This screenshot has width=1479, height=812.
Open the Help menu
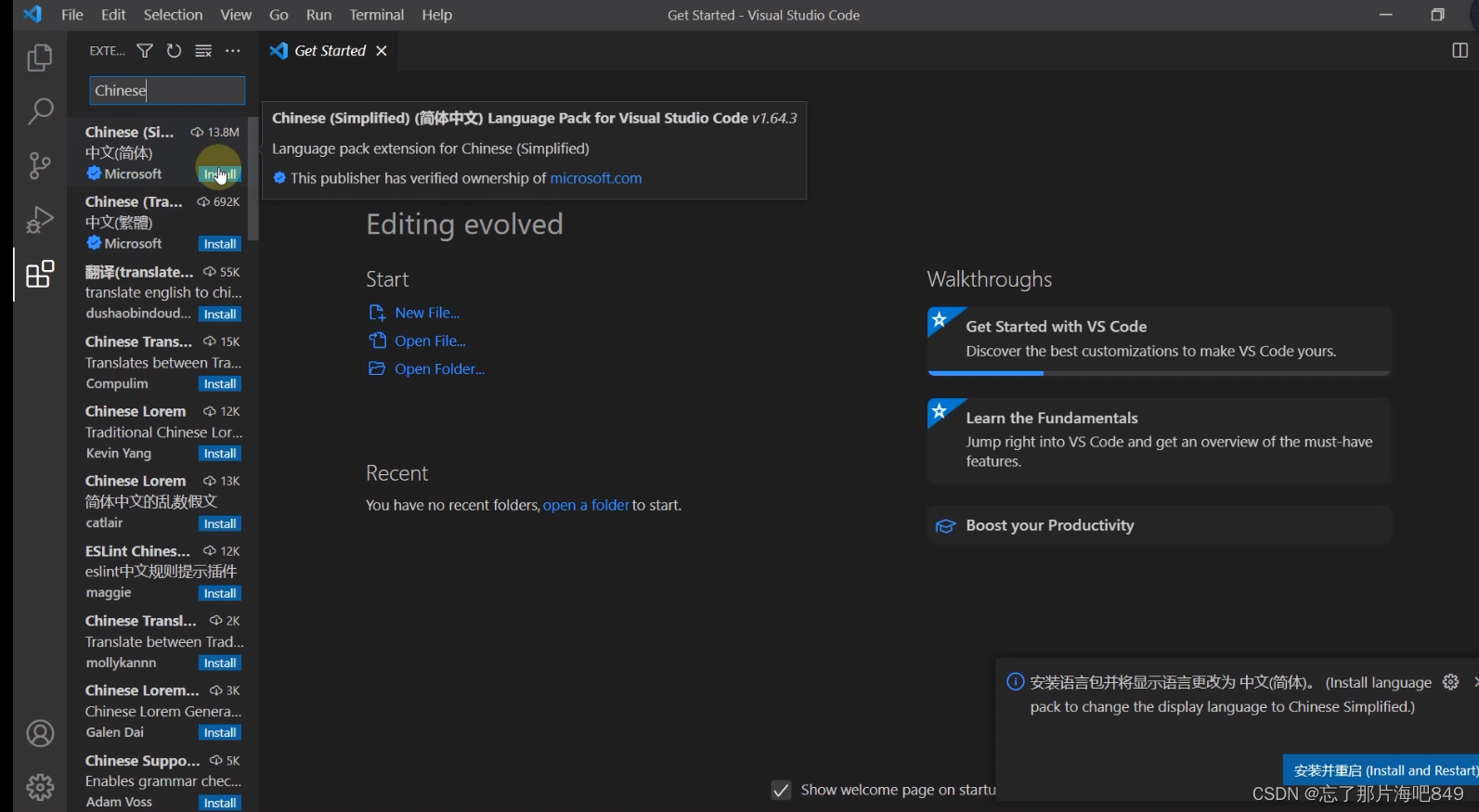tap(436, 15)
